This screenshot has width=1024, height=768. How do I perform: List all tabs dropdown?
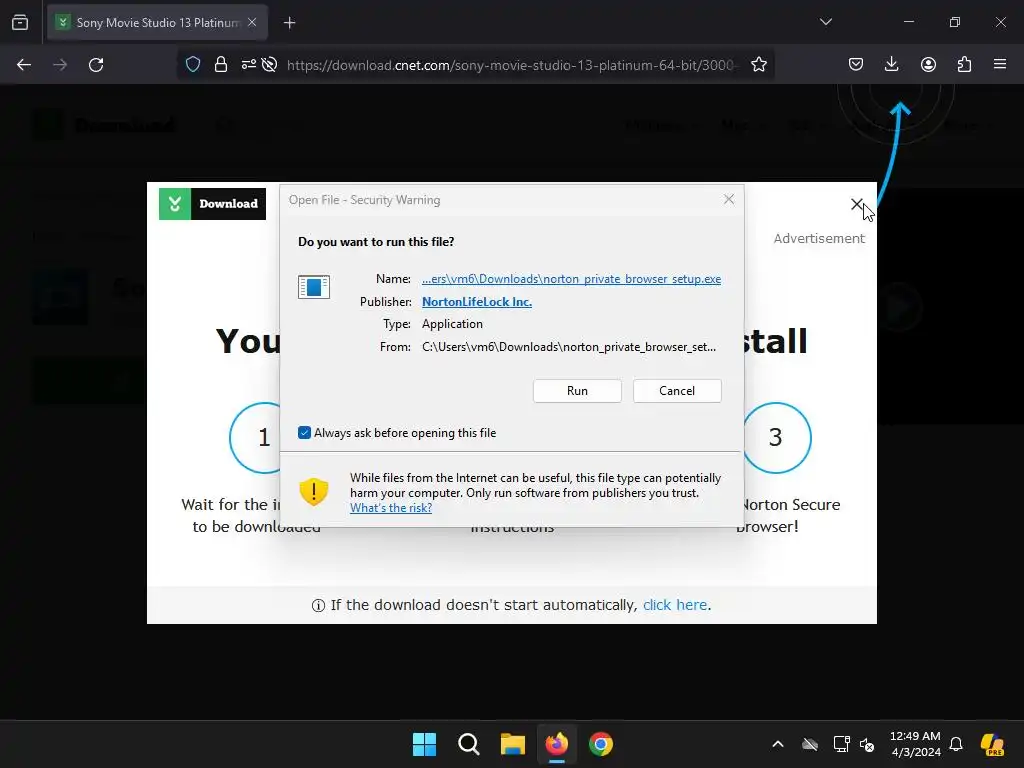tap(825, 22)
